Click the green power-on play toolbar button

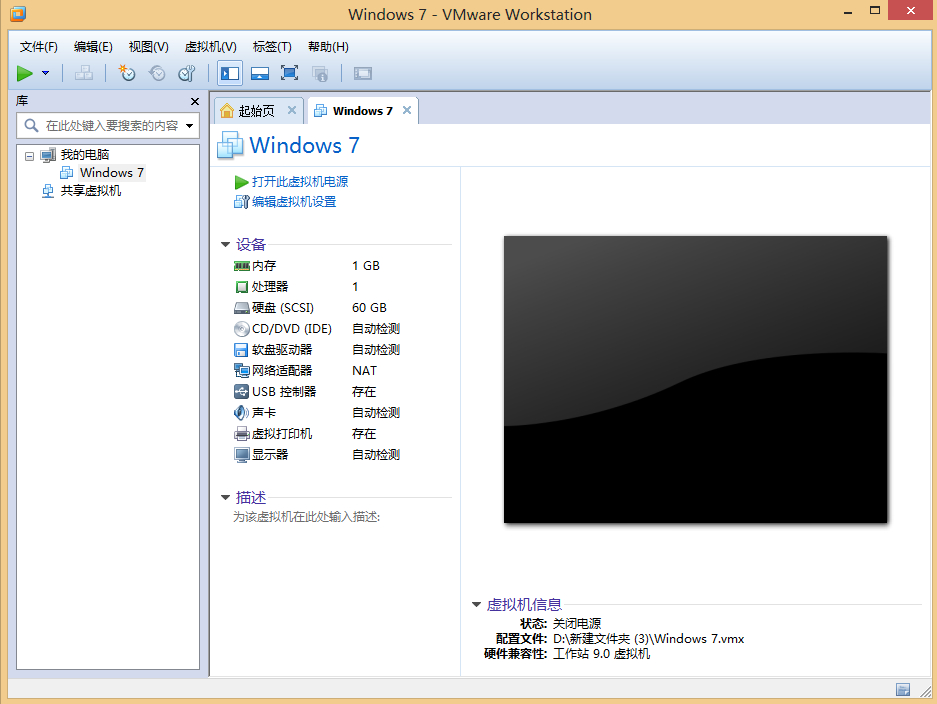click(x=25, y=74)
